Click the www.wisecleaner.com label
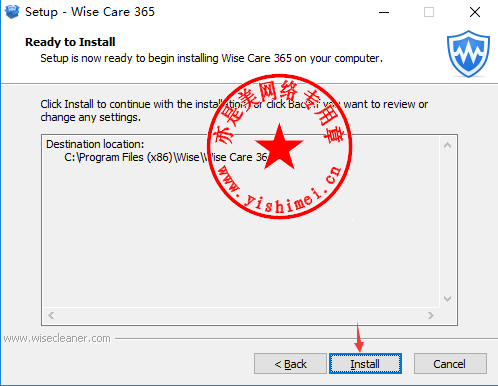This screenshot has height=386, width=498. (57, 338)
